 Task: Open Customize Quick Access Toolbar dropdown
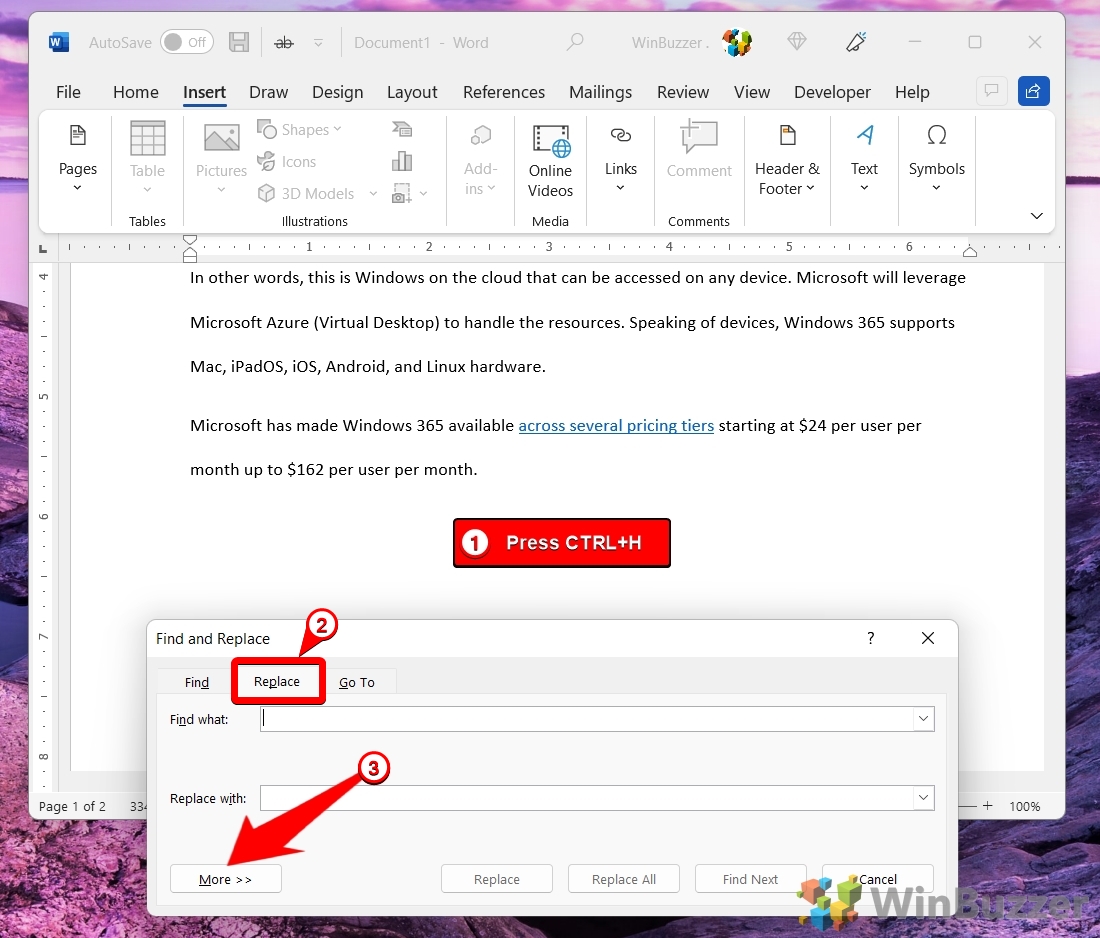[318, 43]
